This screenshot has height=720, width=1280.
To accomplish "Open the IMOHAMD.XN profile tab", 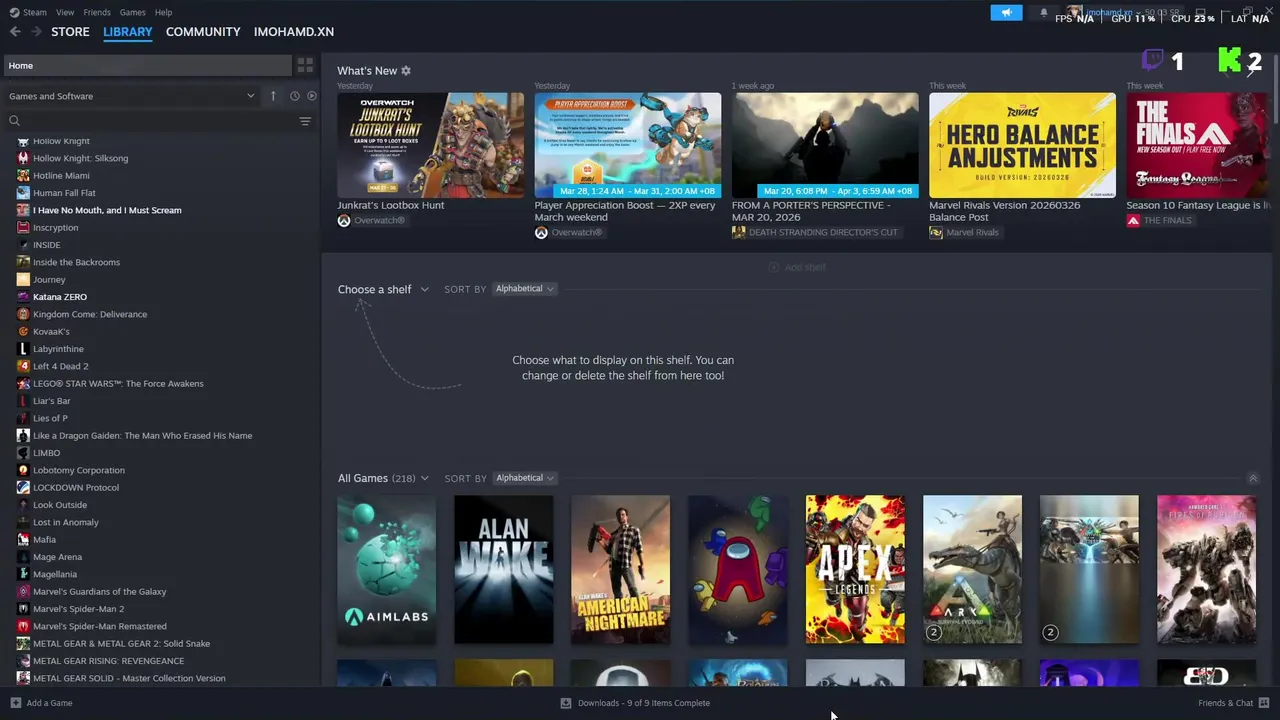I will [x=294, y=32].
